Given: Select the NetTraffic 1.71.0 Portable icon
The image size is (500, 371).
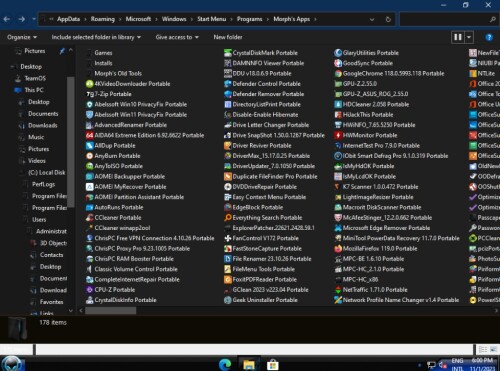Looking at the screenshot, I should click(338, 290).
